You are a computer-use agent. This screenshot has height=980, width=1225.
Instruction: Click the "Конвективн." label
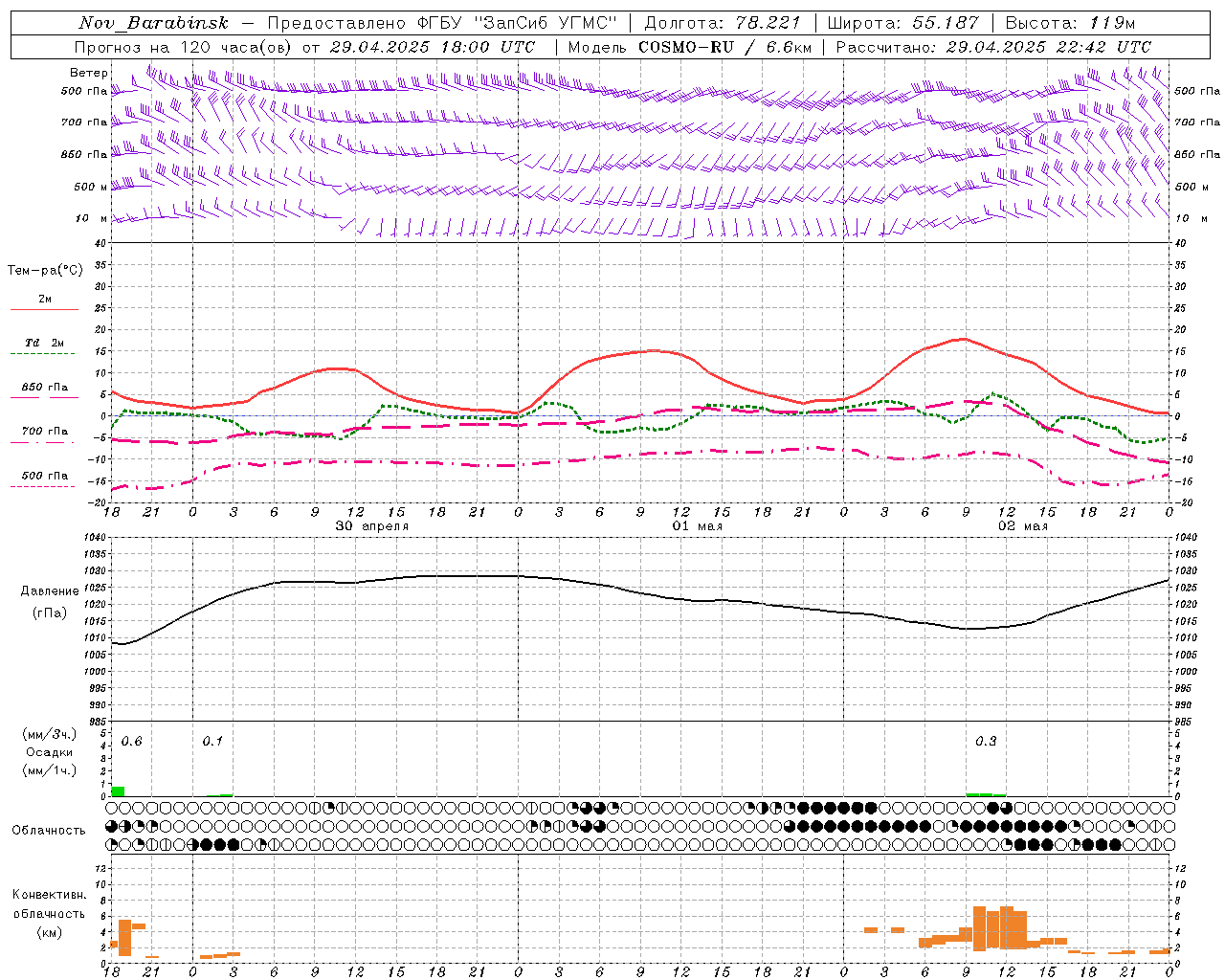50,895
